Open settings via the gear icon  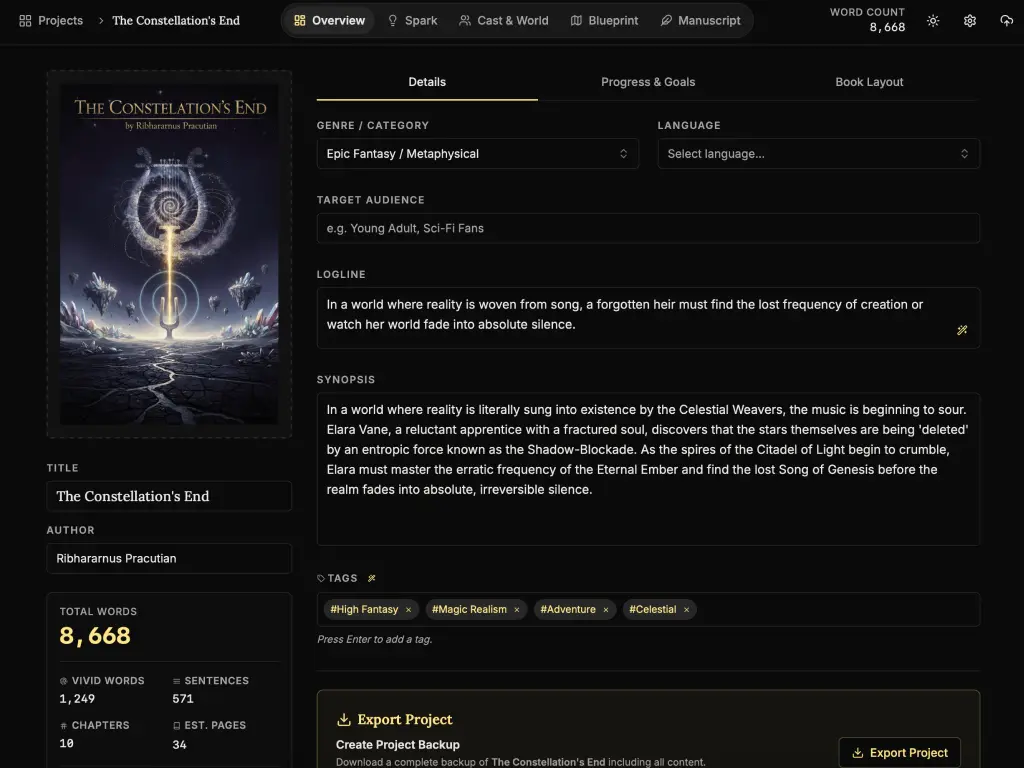click(969, 20)
